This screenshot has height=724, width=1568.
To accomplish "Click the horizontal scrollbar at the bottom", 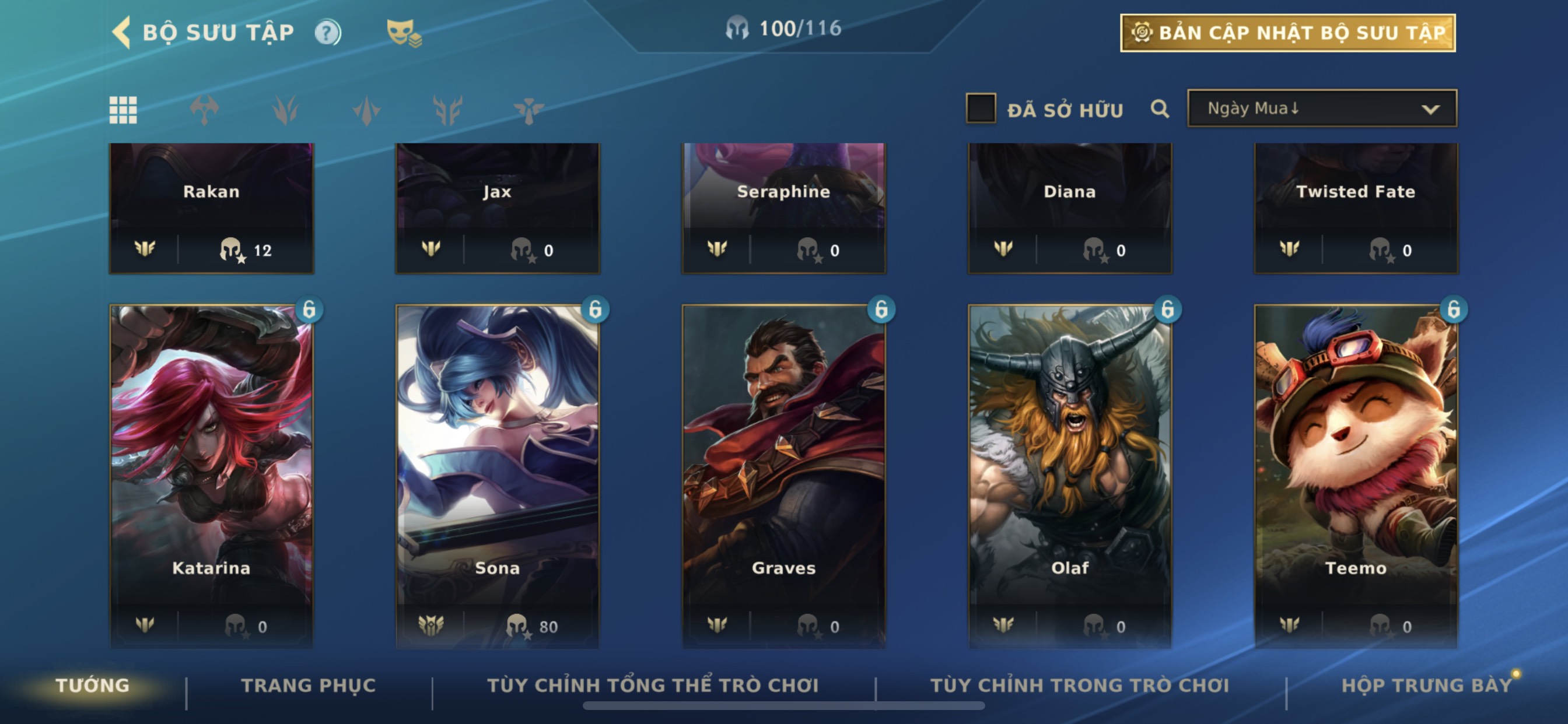I will coord(783,706).
